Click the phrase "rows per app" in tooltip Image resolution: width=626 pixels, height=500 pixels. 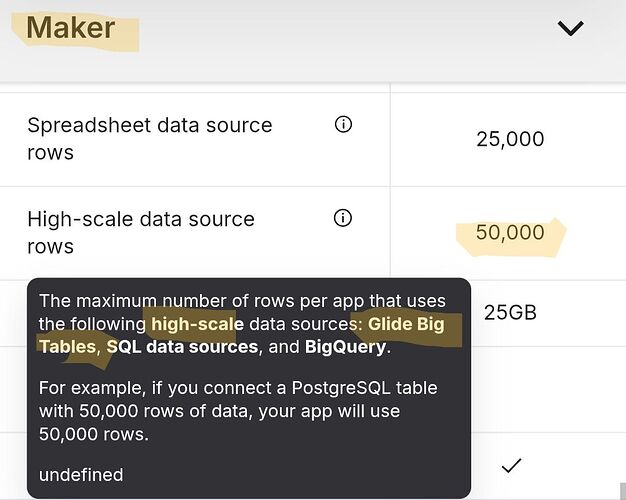point(260,302)
